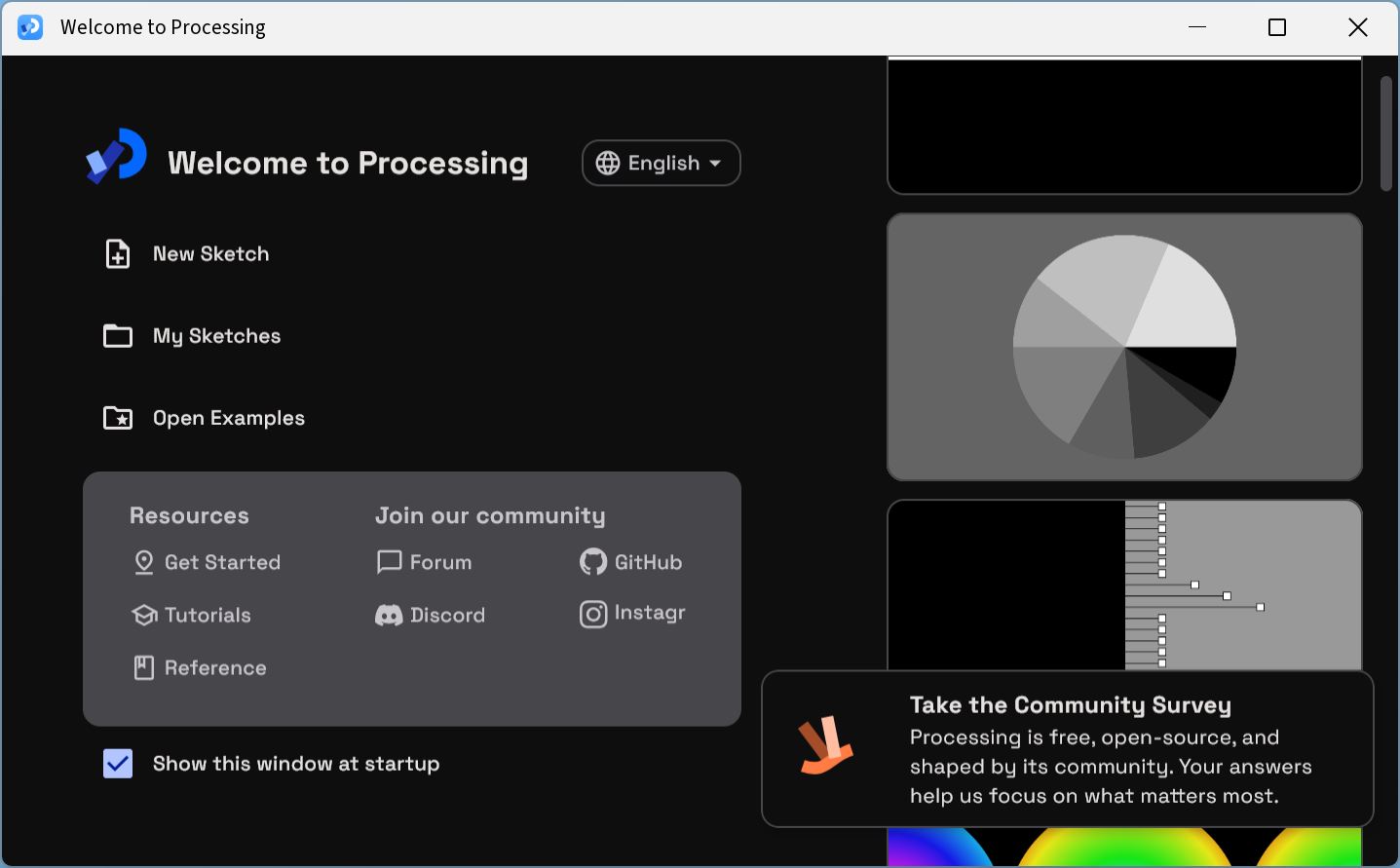Screen dimensions: 1400x868
Task: Maximize the Welcome to Processing window
Action: 1277,27
